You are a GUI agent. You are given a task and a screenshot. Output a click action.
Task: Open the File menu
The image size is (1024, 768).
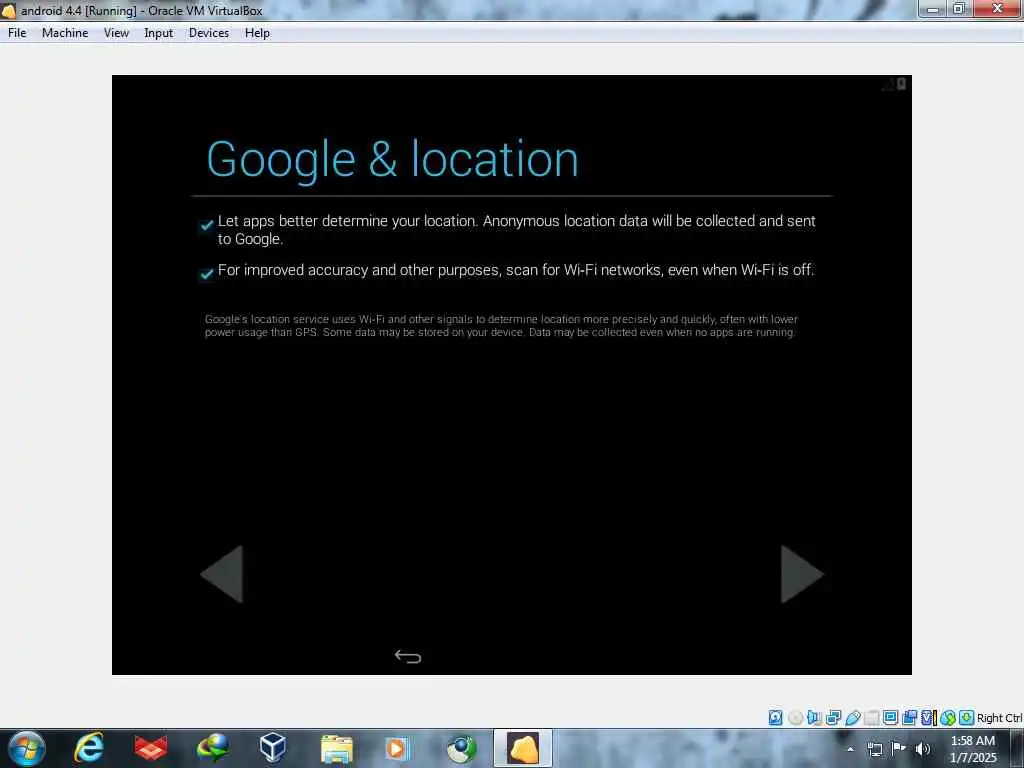pyautogui.click(x=17, y=33)
